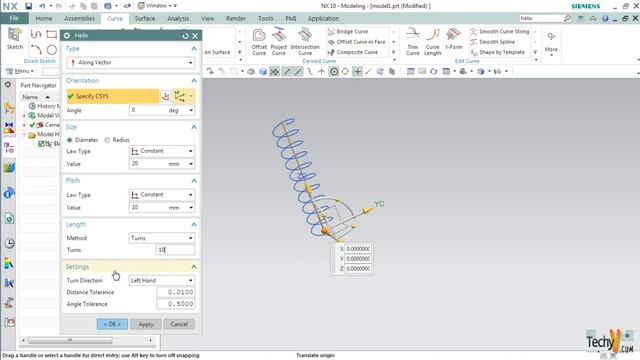Select the Trim Curve tool

point(413,42)
